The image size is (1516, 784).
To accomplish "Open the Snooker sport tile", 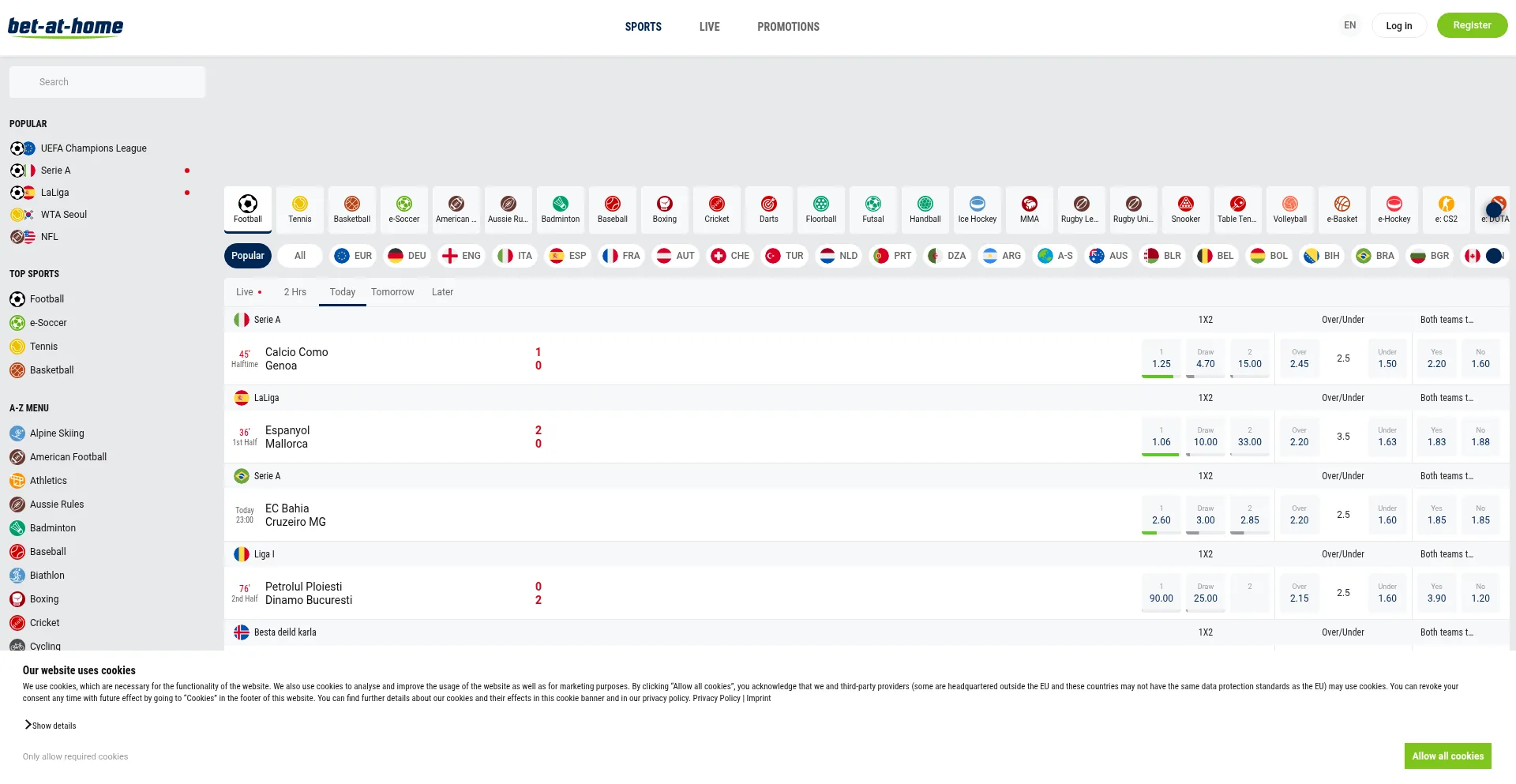I will point(1186,209).
